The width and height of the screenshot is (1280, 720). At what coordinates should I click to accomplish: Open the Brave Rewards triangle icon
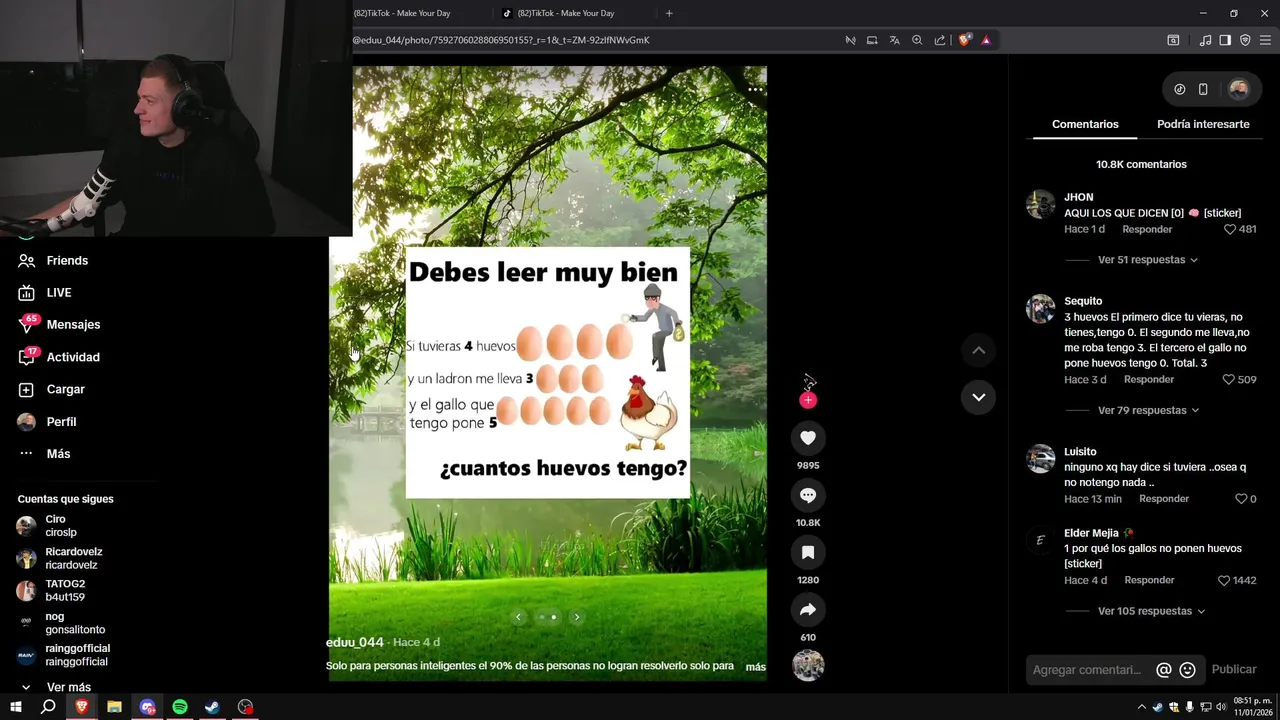[986, 40]
